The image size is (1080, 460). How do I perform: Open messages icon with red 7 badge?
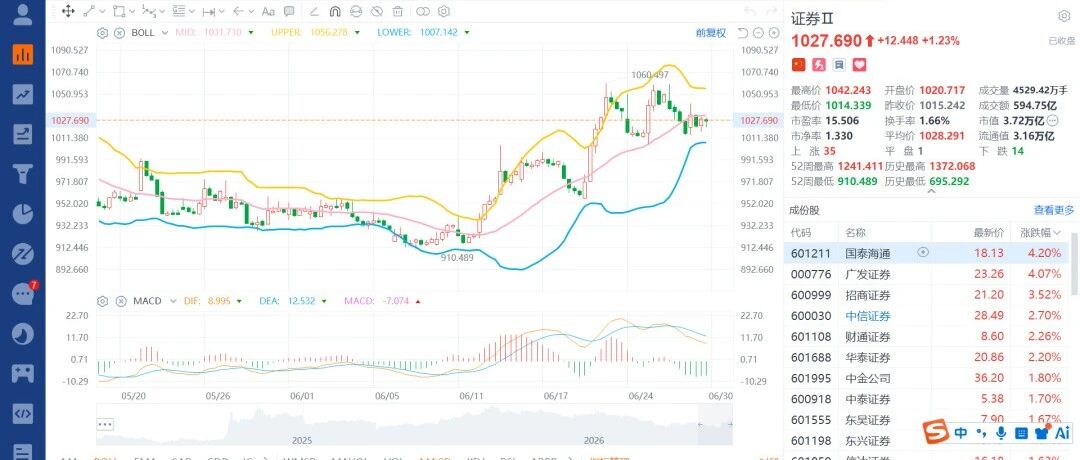[x=23, y=294]
